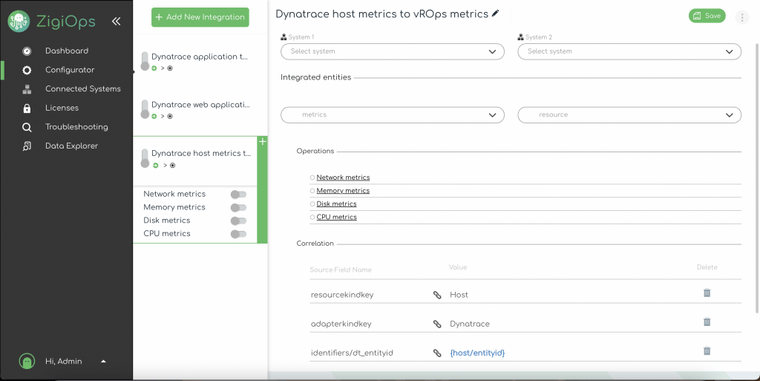
Task: Click the Licenses padlock icon
Action: [x=27, y=108]
